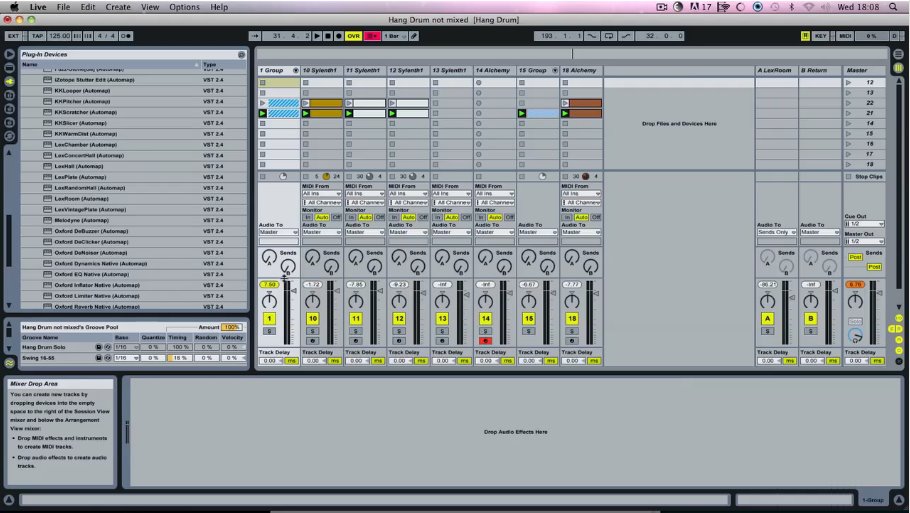Toggle the loop switch icon

609,36
